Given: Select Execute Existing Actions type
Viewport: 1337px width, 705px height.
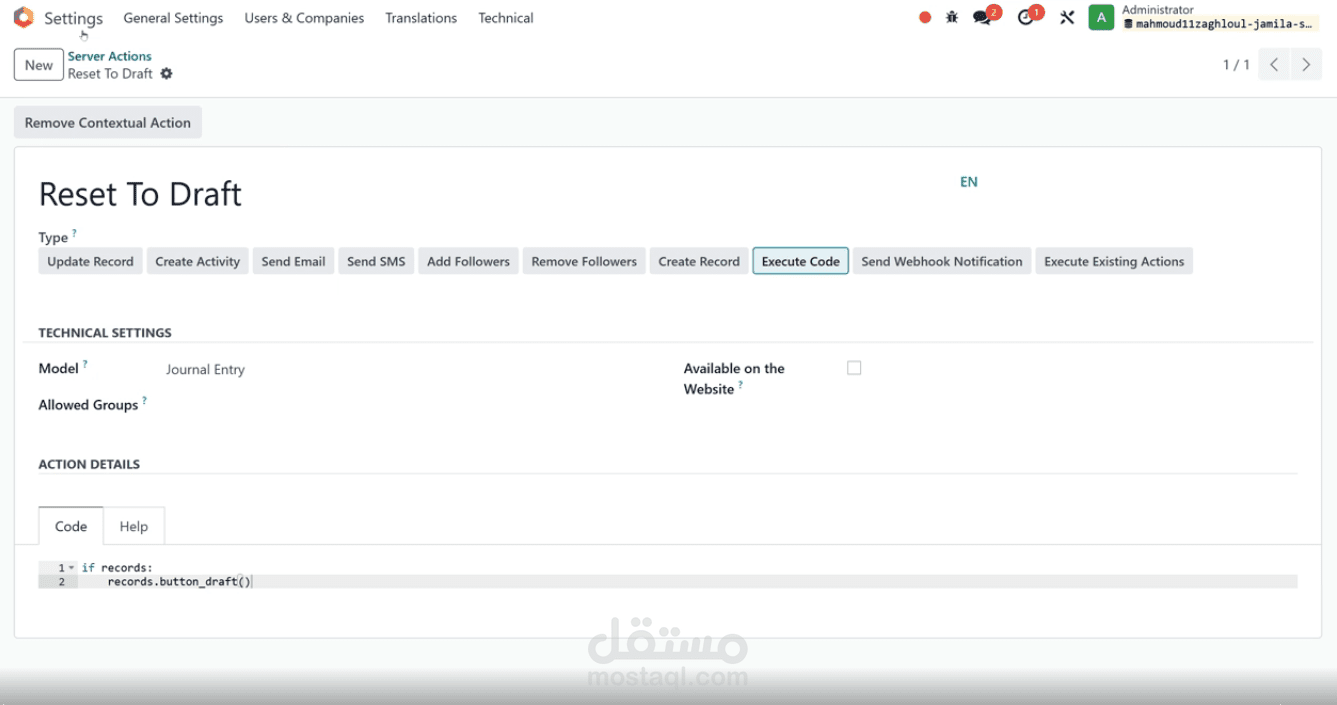Looking at the screenshot, I should 1114,261.
